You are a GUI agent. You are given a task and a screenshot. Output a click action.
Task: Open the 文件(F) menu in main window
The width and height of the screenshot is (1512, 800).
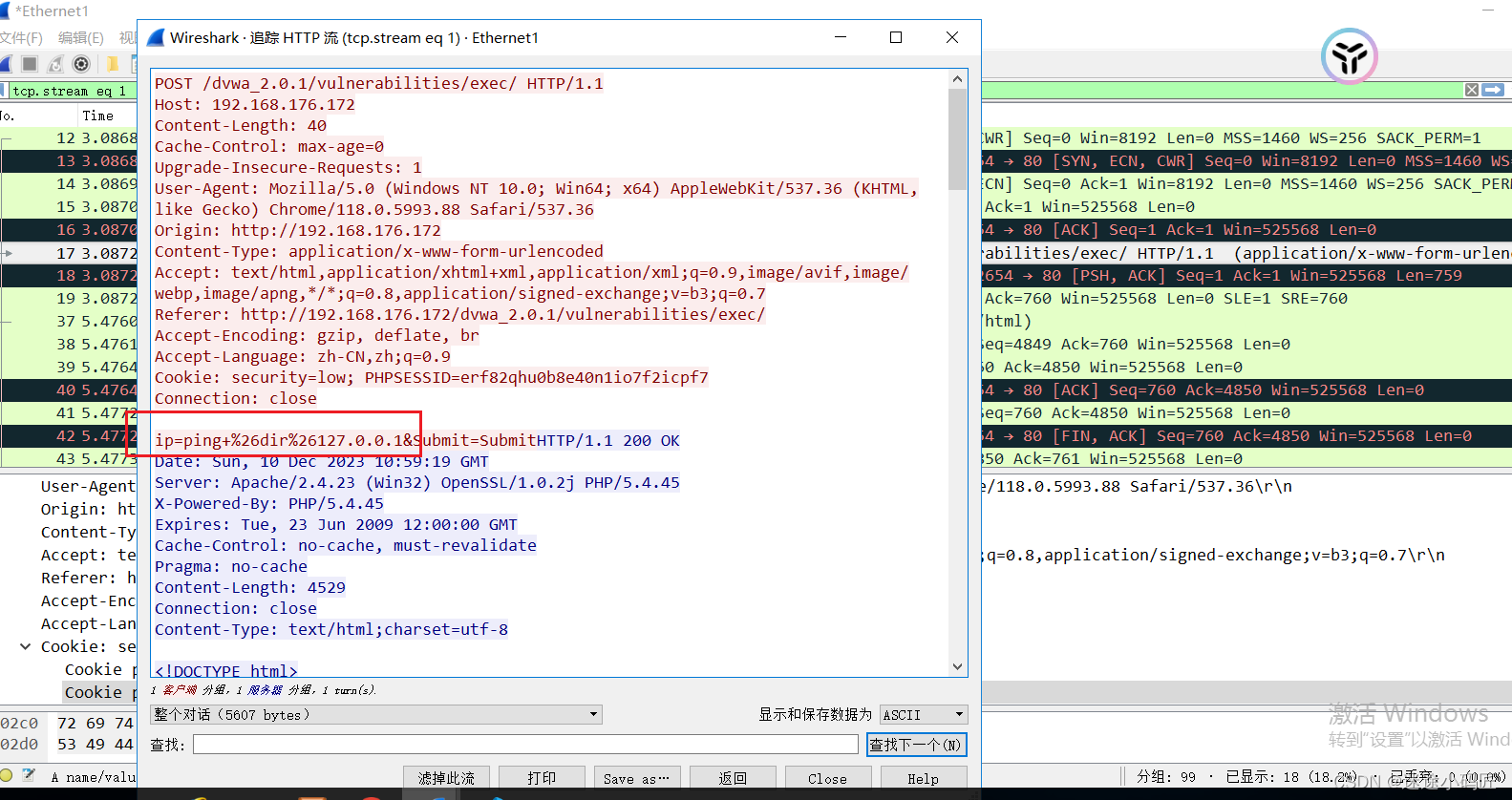pos(21,38)
